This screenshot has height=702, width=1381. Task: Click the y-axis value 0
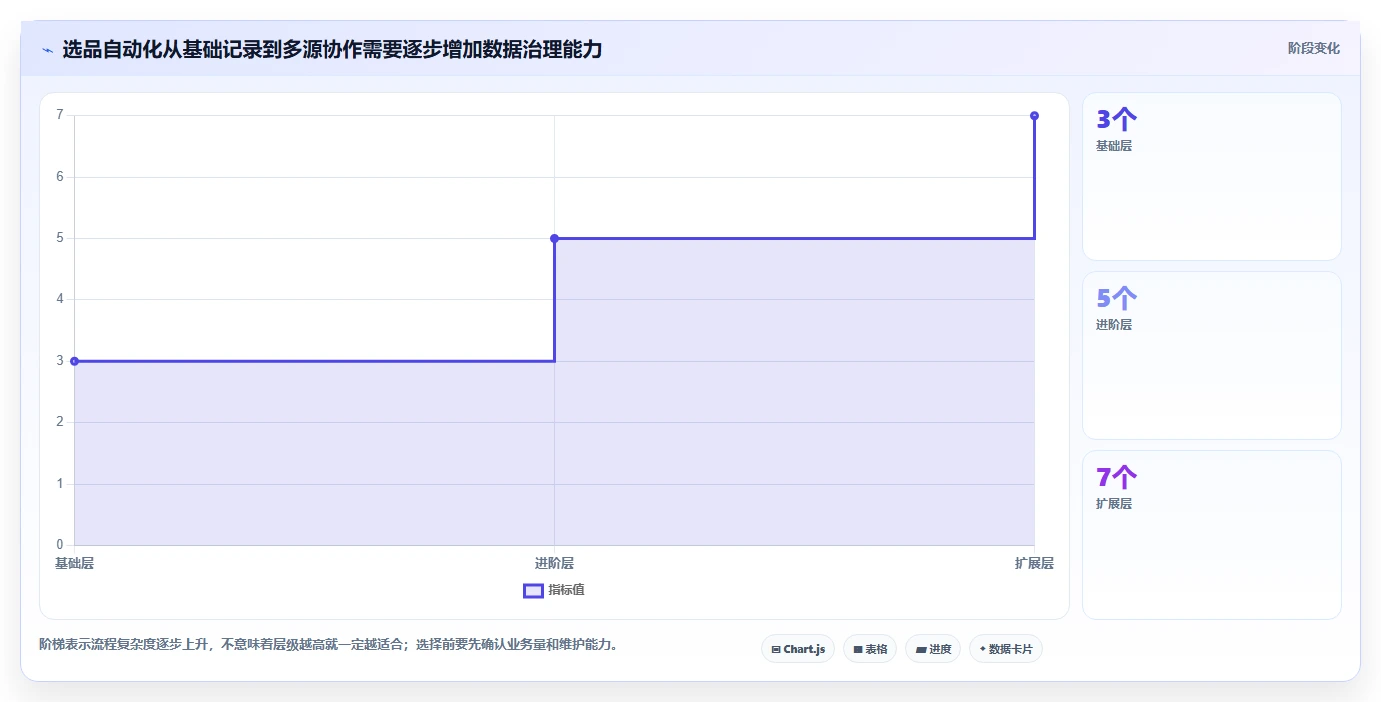point(60,545)
